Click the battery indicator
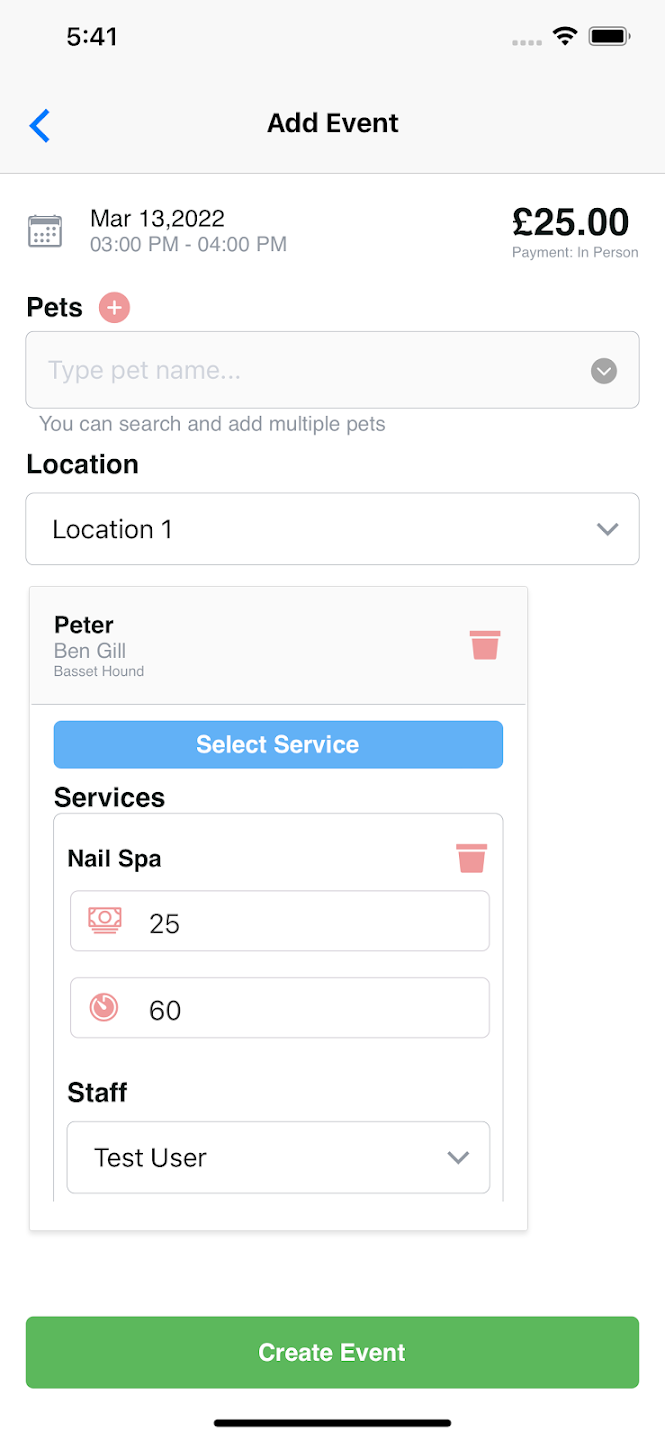 pos(608,35)
